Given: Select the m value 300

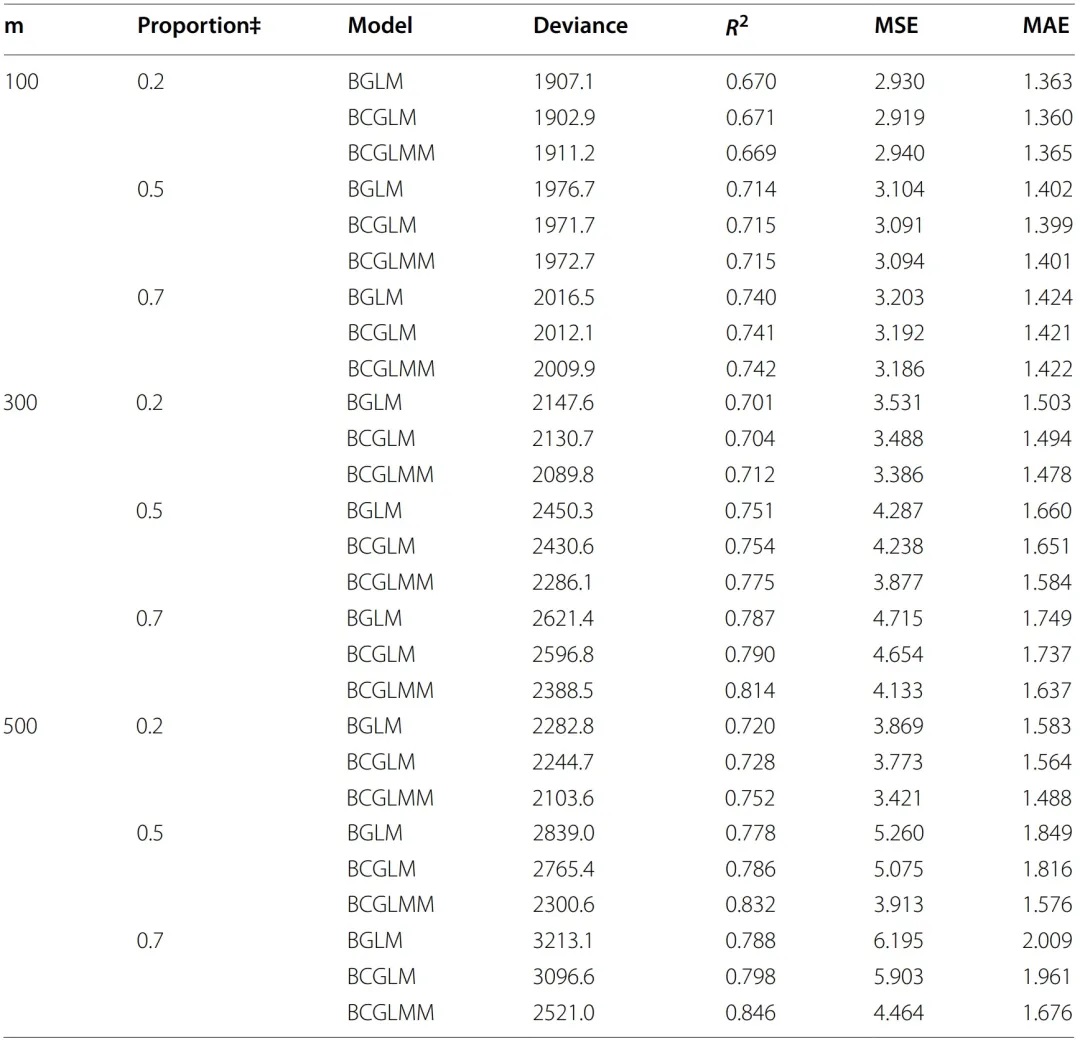Looking at the screenshot, I should pos(20,402).
